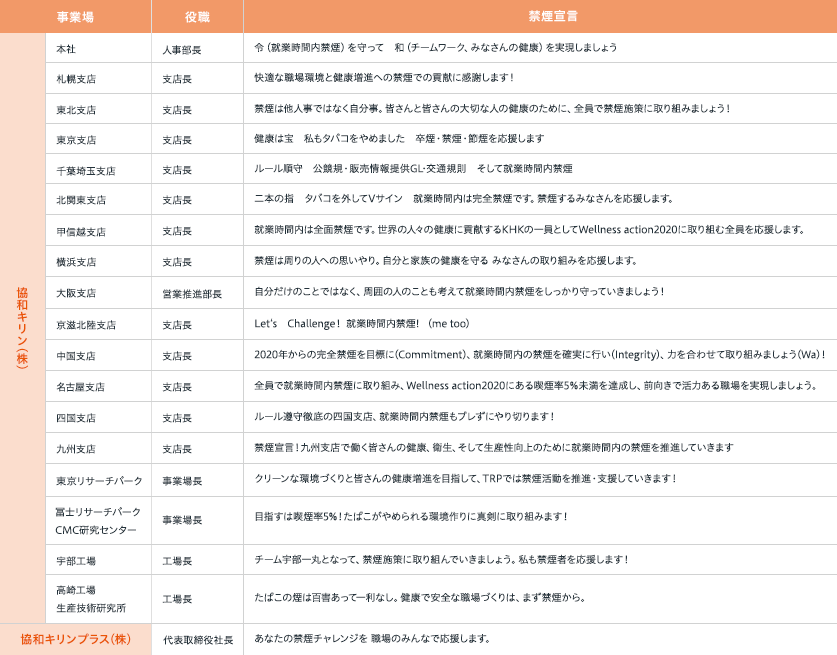
Task: Click '支店長' in the 東京支店 row
Action: coord(177,140)
